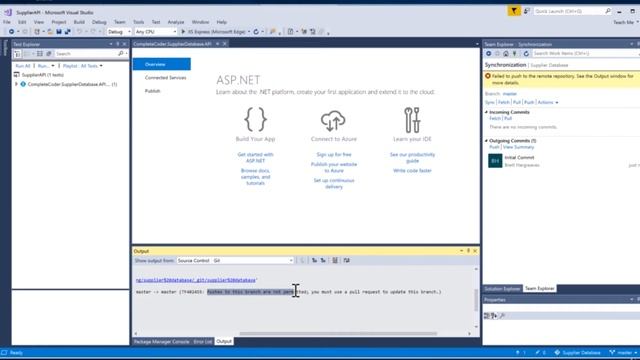Expand the CompleteCoder.SupplierDatabase.API test node
The height and width of the screenshot is (360, 640).
pyautogui.click(x=16, y=84)
